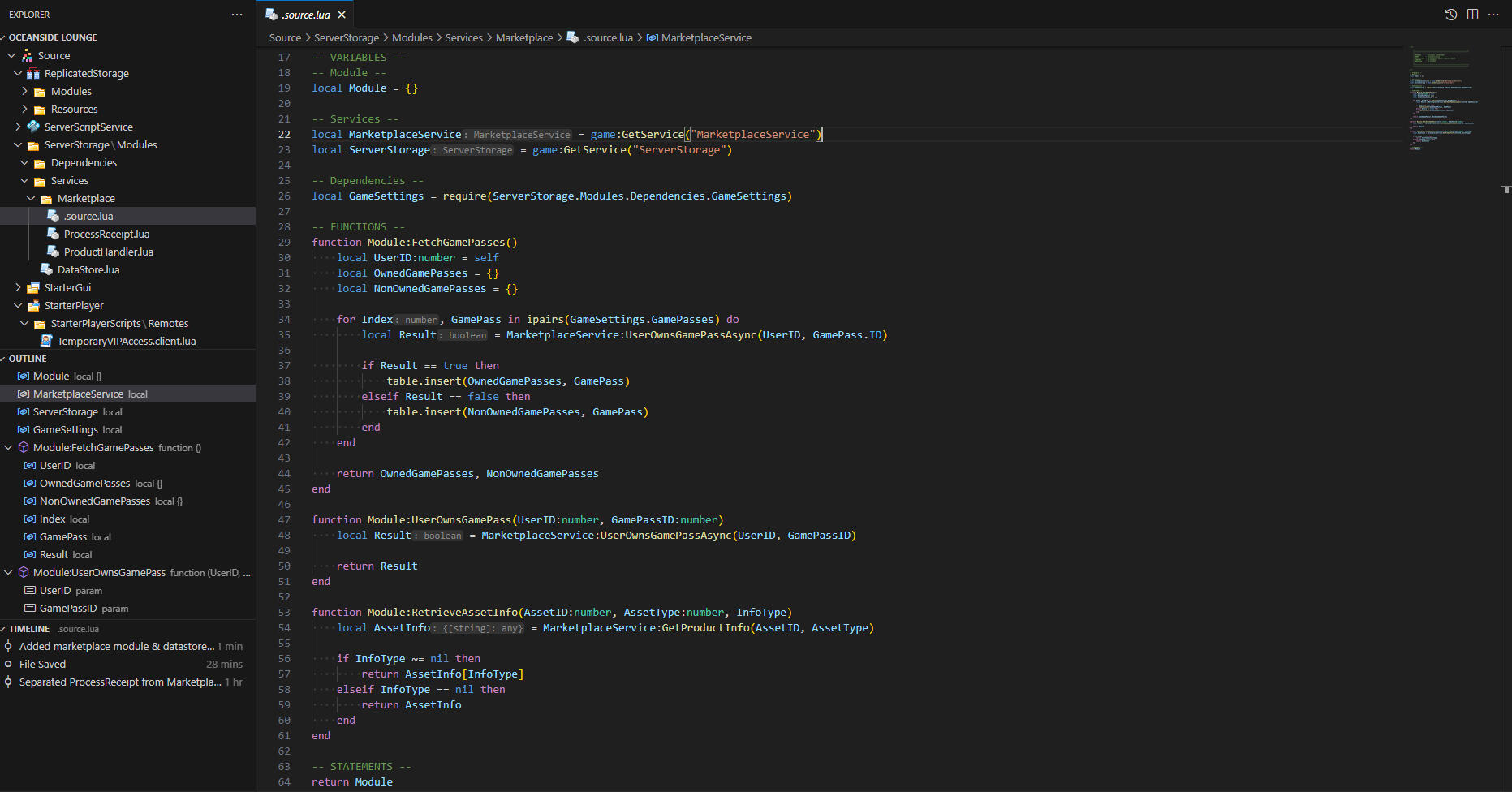1512x792 pixels.
Task: Collapse the StarterPlayerScripts \ Remotes chevron
Action: tap(24, 323)
